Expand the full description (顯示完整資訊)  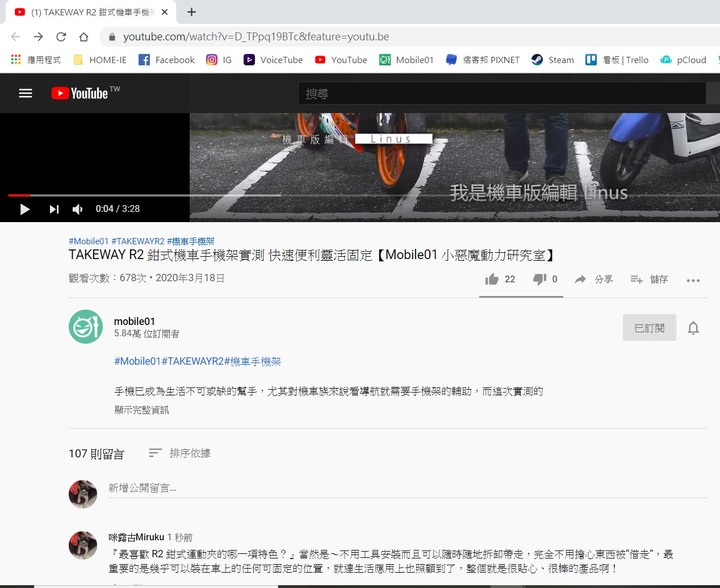(141, 410)
